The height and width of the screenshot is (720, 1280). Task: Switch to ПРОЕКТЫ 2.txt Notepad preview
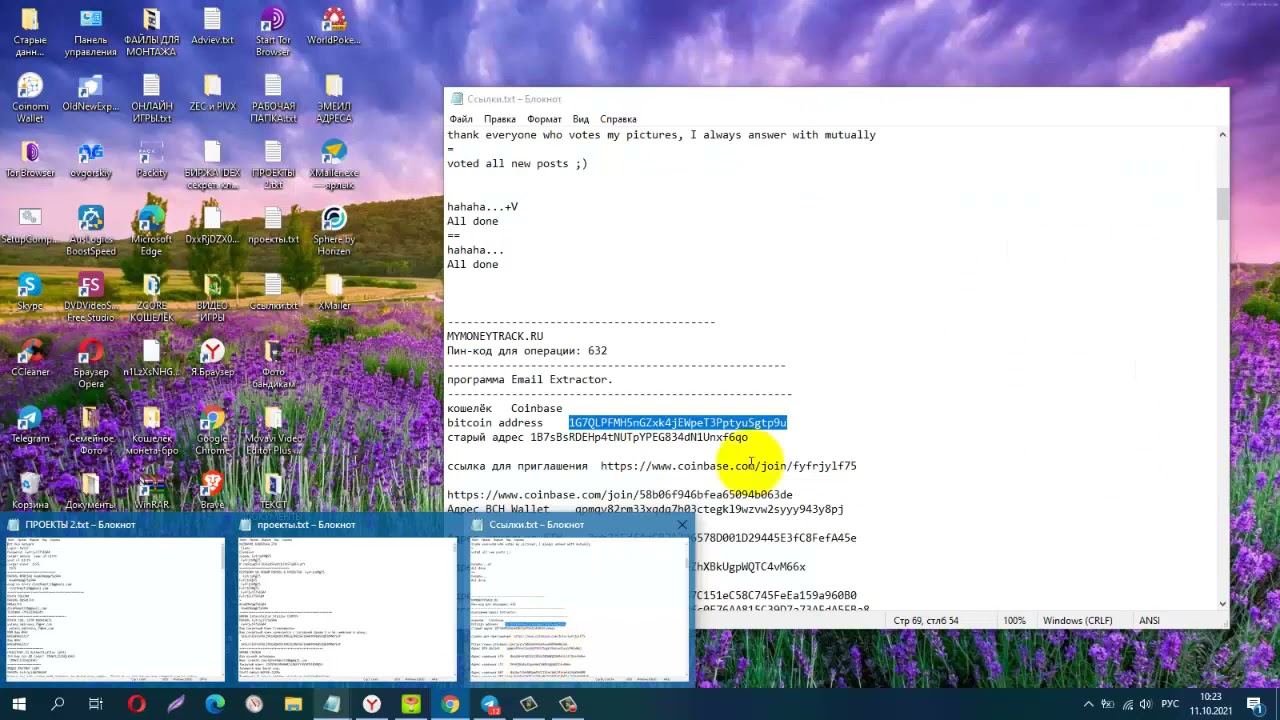[115, 600]
